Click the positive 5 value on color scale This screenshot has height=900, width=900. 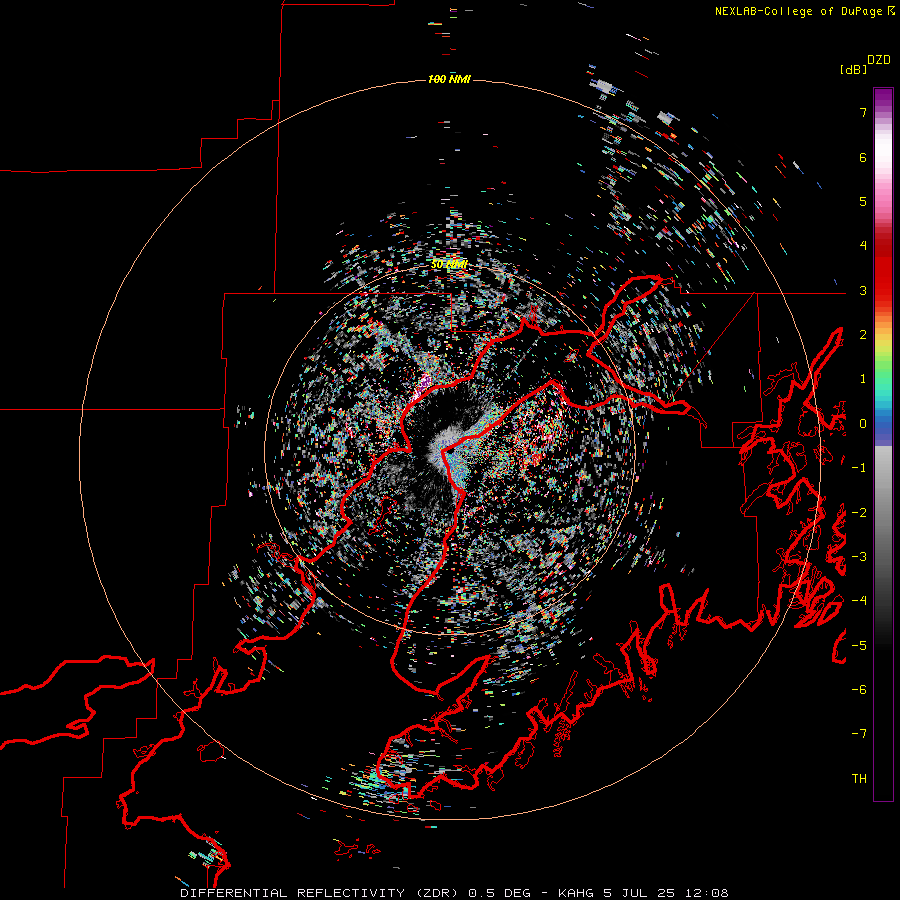[x=863, y=201]
